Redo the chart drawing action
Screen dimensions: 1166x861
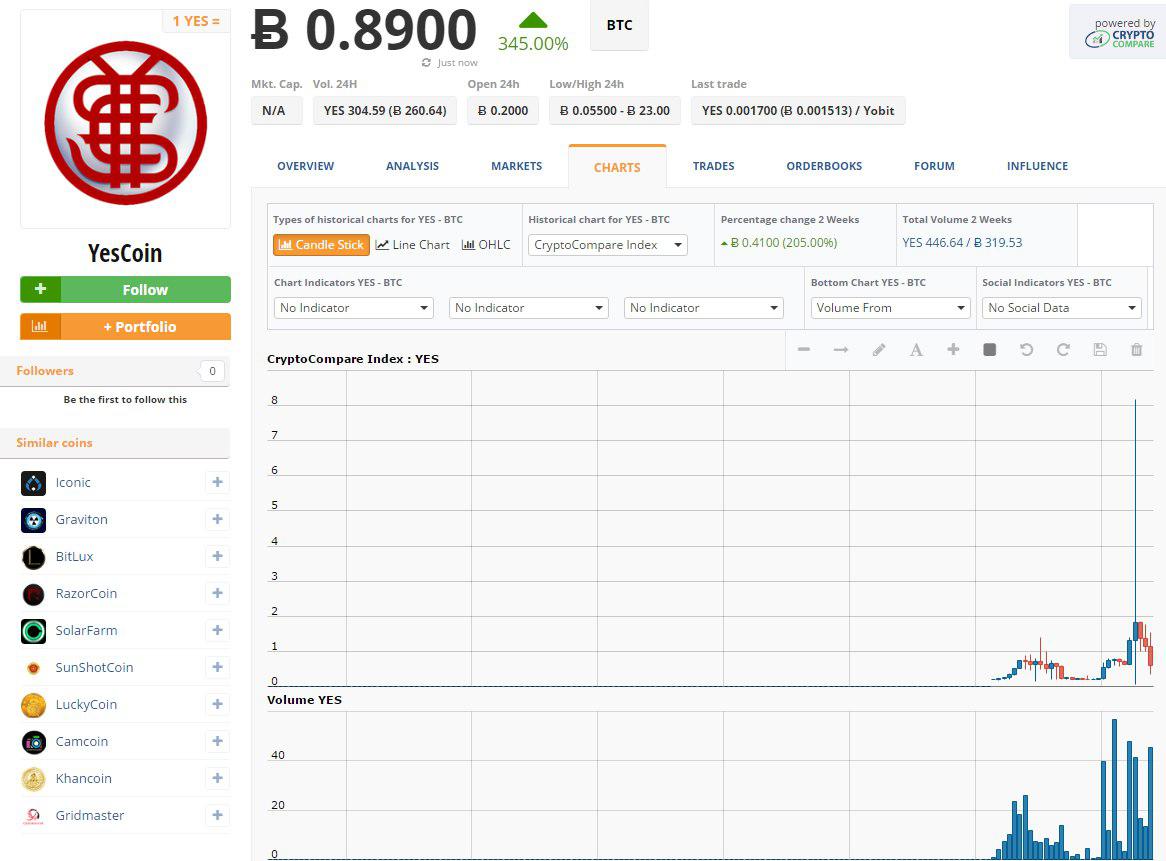(x=1063, y=349)
